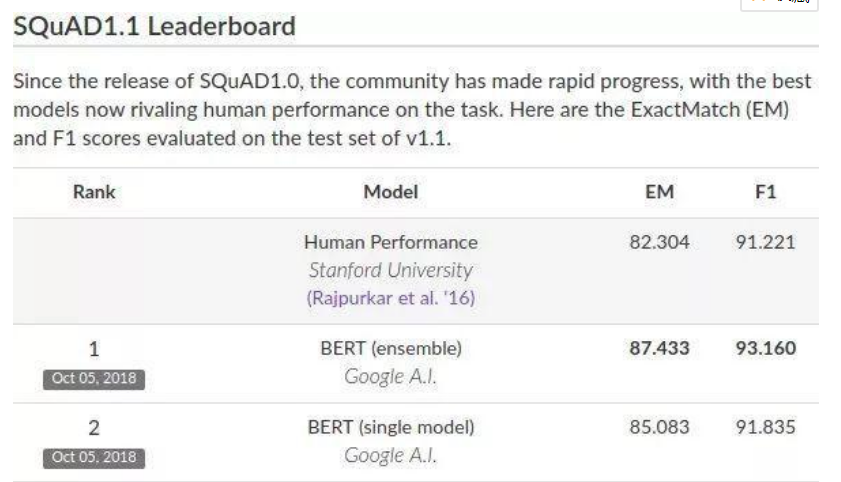Click the 82.304 human EM score
Viewport: 841px width, 482px height.
click(659, 242)
